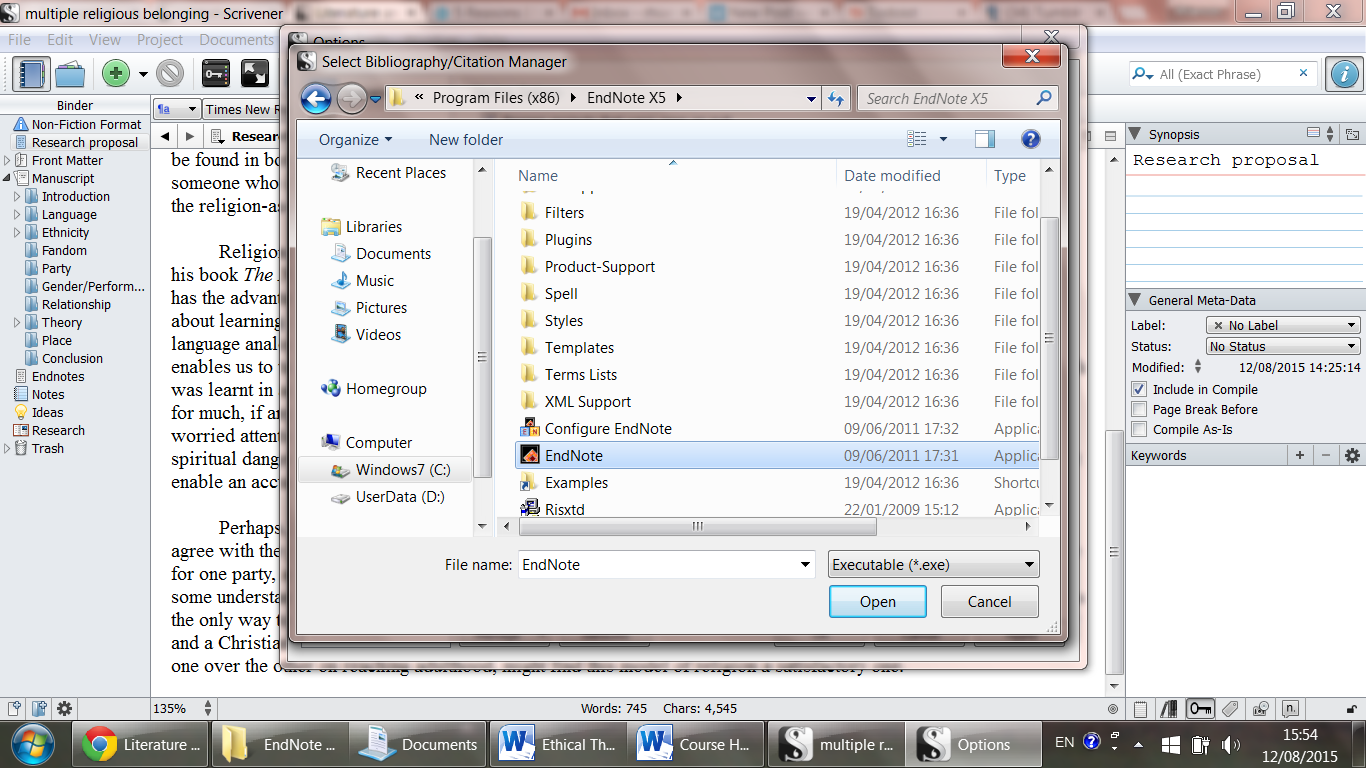Open the Edit menu in Scrivener

pyautogui.click(x=60, y=40)
